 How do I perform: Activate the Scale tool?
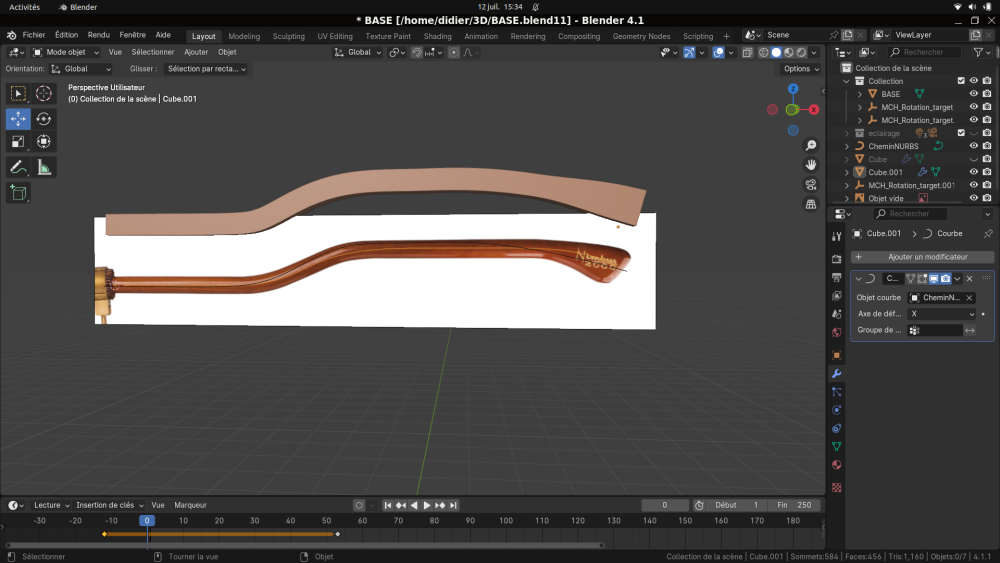(x=18, y=142)
